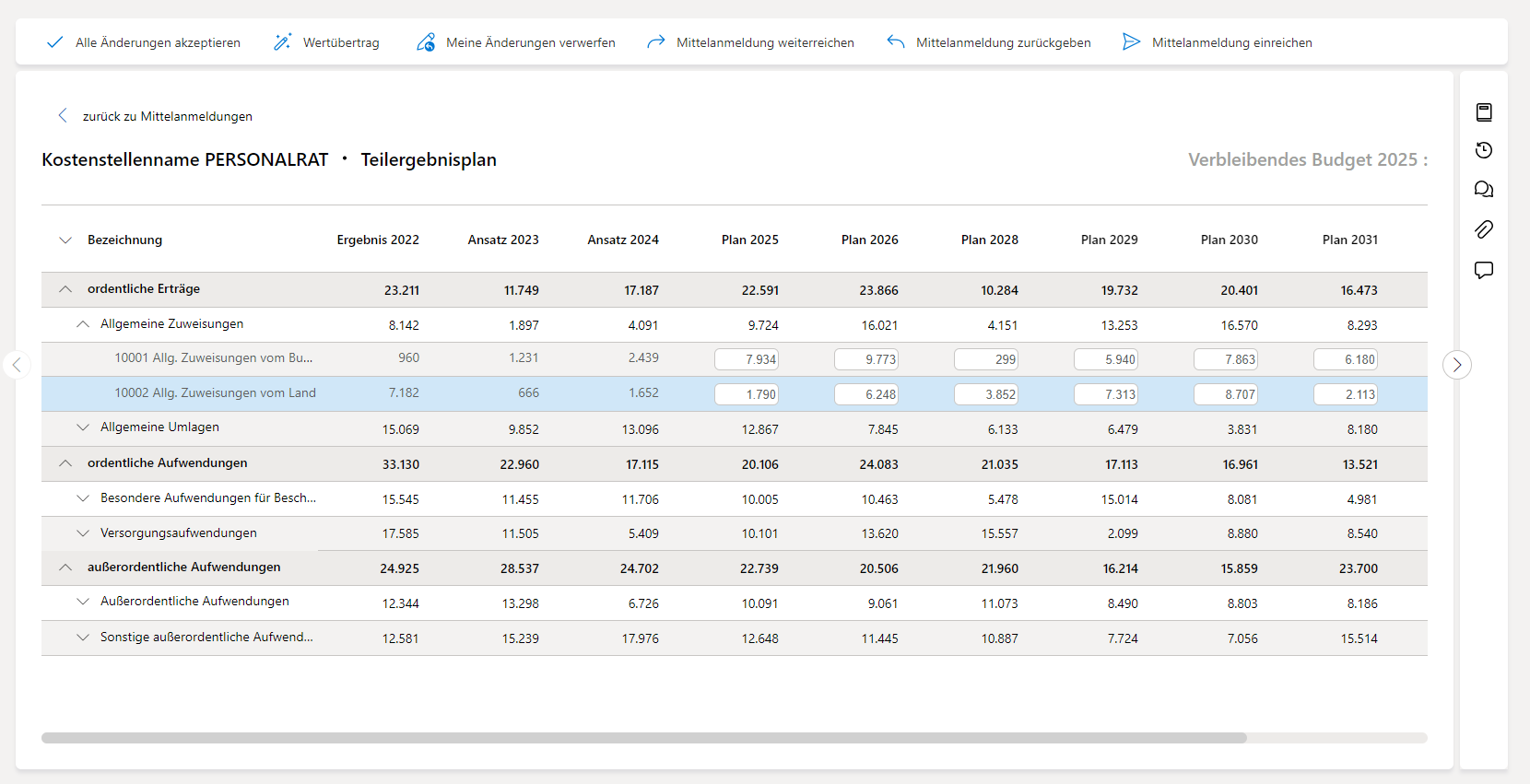Screen dimensions: 1530x784
Task: Click Plan 2025 field for row 10001
Action: [747, 359]
